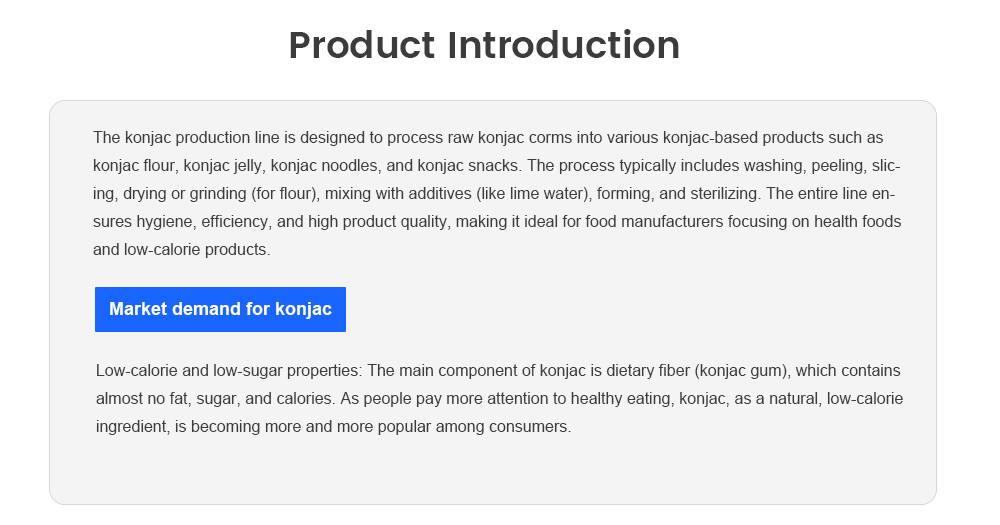The height and width of the screenshot is (525, 1000).
Task: Click the word Introduction in the title
Action: pyautogui.click(x=564, y=45)
